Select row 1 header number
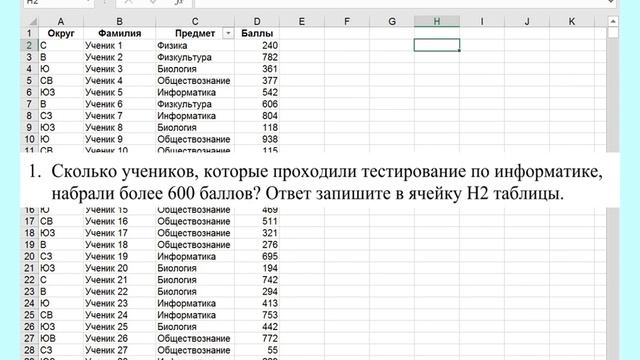Screen dimensions: 640x360 pyautogui.click(x=29, y=33)
